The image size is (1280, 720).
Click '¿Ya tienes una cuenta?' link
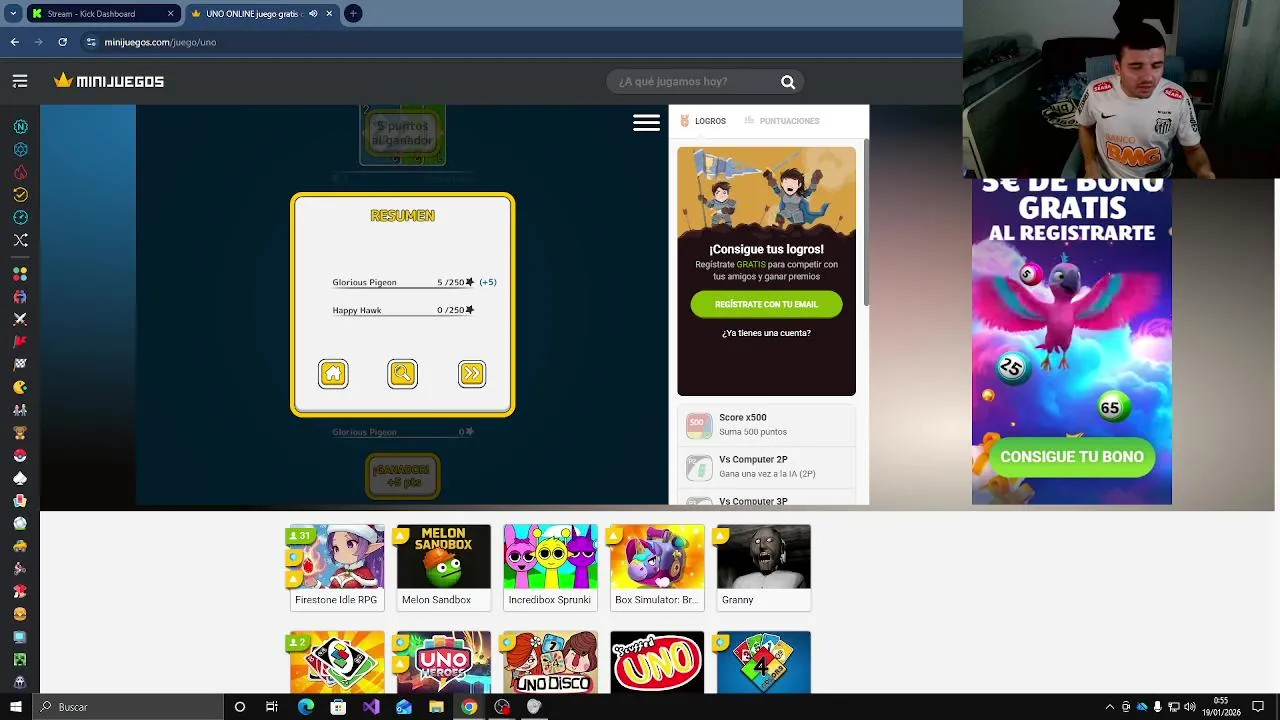pyautogui.click(x=766, y=333)
